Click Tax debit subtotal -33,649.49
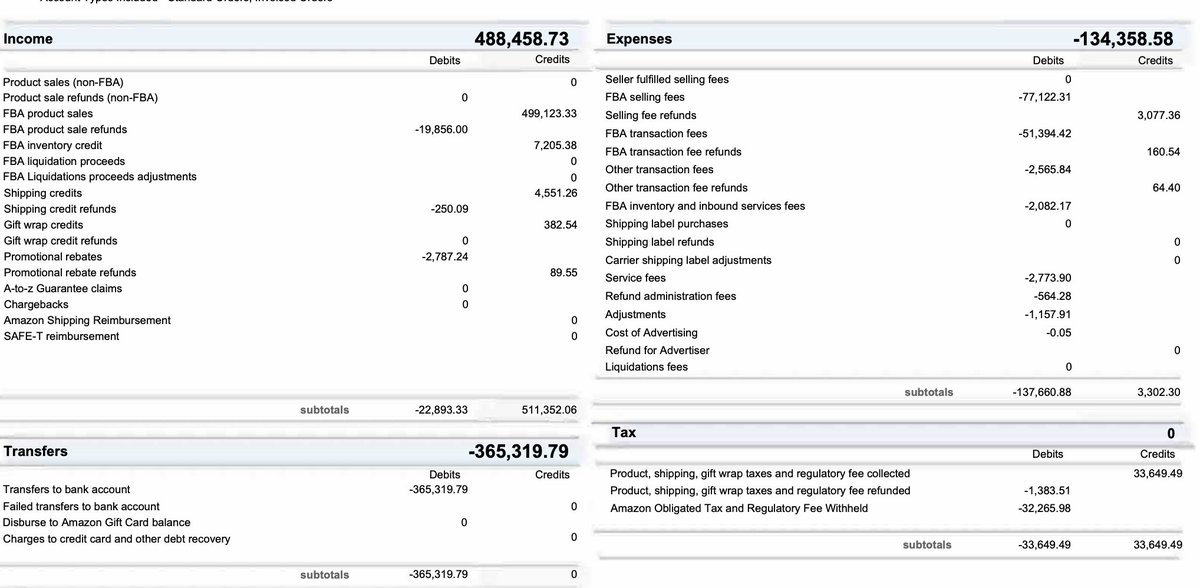Image resolution: width=1200 pixels, height=588 pixels. point(1044,545)
